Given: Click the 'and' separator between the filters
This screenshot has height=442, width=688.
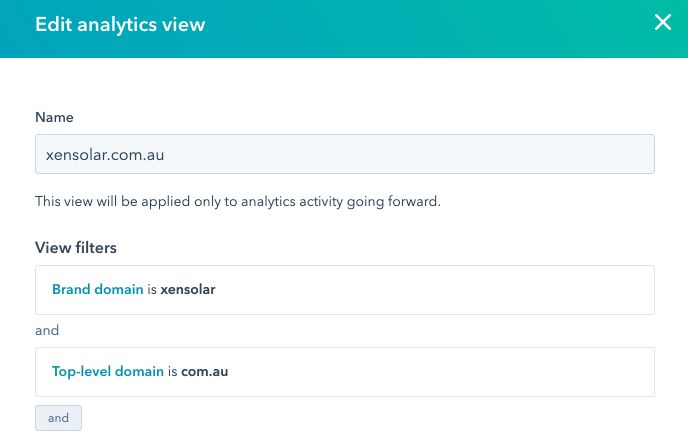Looking at the screenshot, I should click(47, 329).
